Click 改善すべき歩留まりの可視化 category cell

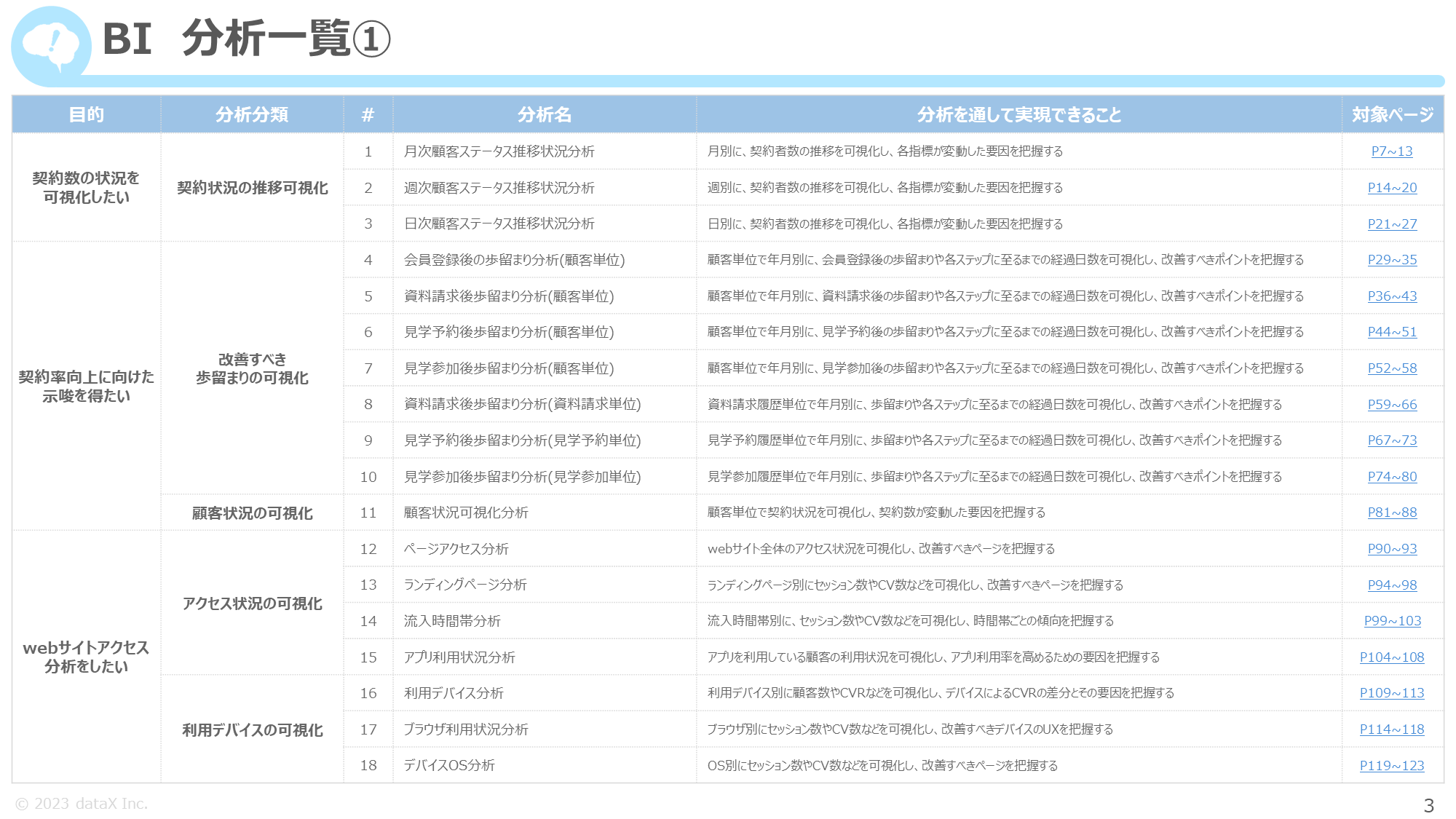tap(252, 368)
